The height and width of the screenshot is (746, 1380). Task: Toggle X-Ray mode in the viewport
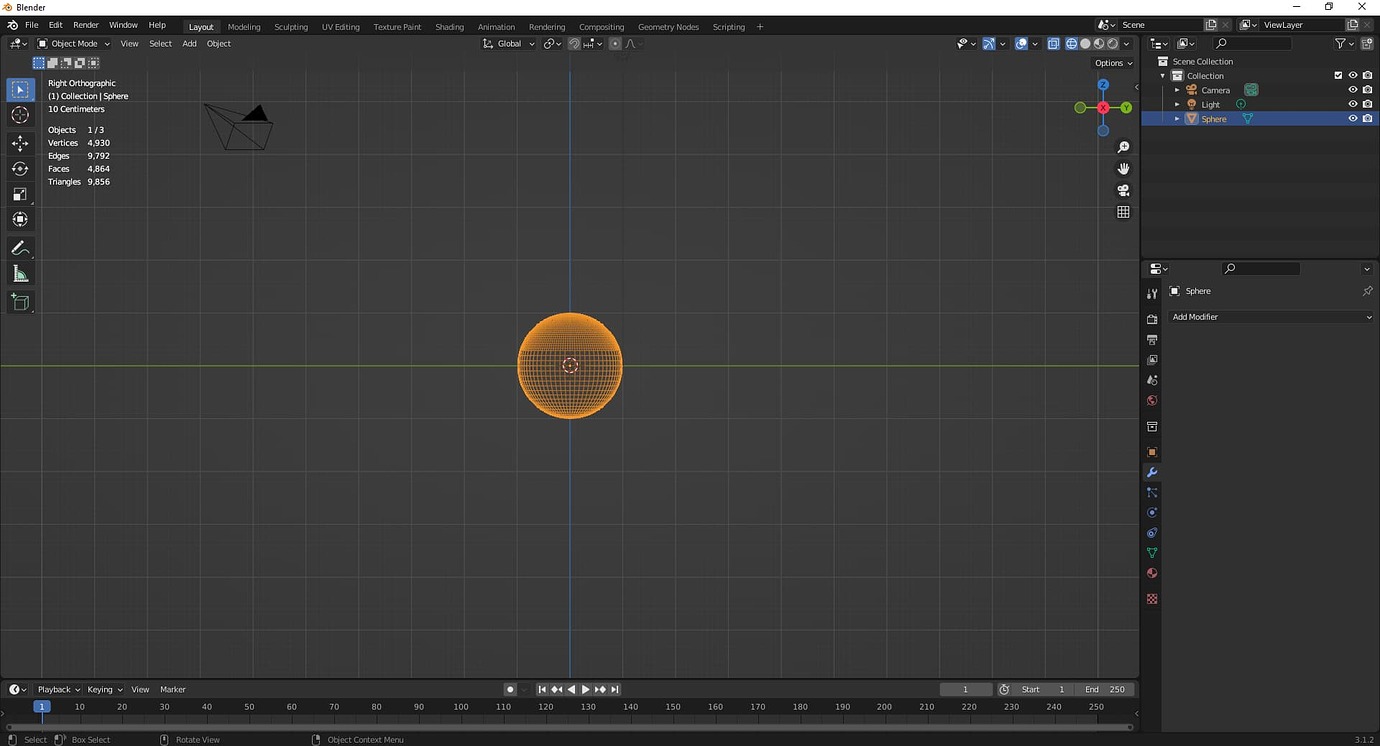click(1053, 43)
